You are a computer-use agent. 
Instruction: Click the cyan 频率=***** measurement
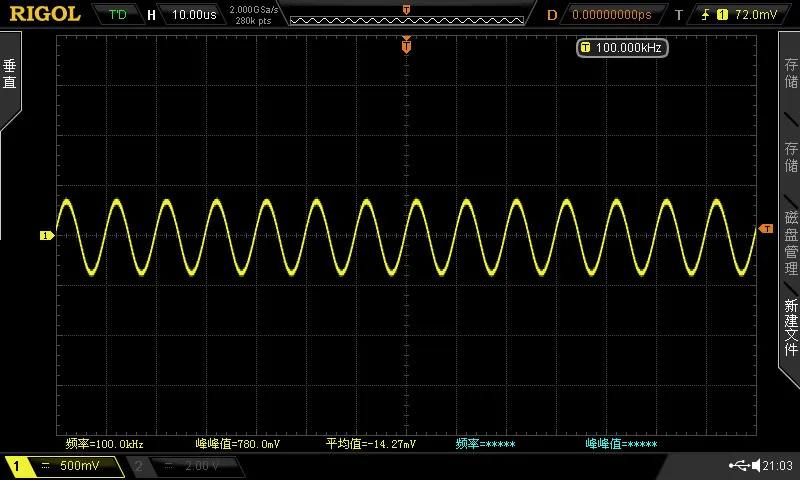(x=485, y=444)
